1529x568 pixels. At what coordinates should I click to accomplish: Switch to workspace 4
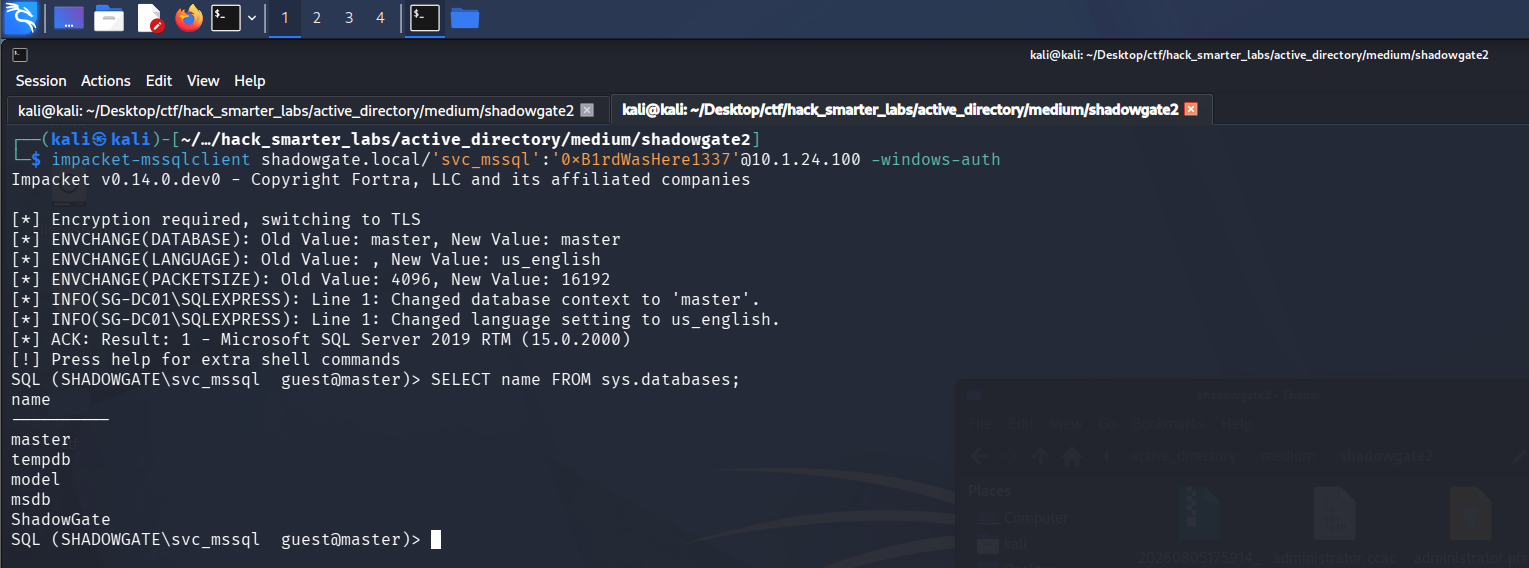(x=380, y=17)
